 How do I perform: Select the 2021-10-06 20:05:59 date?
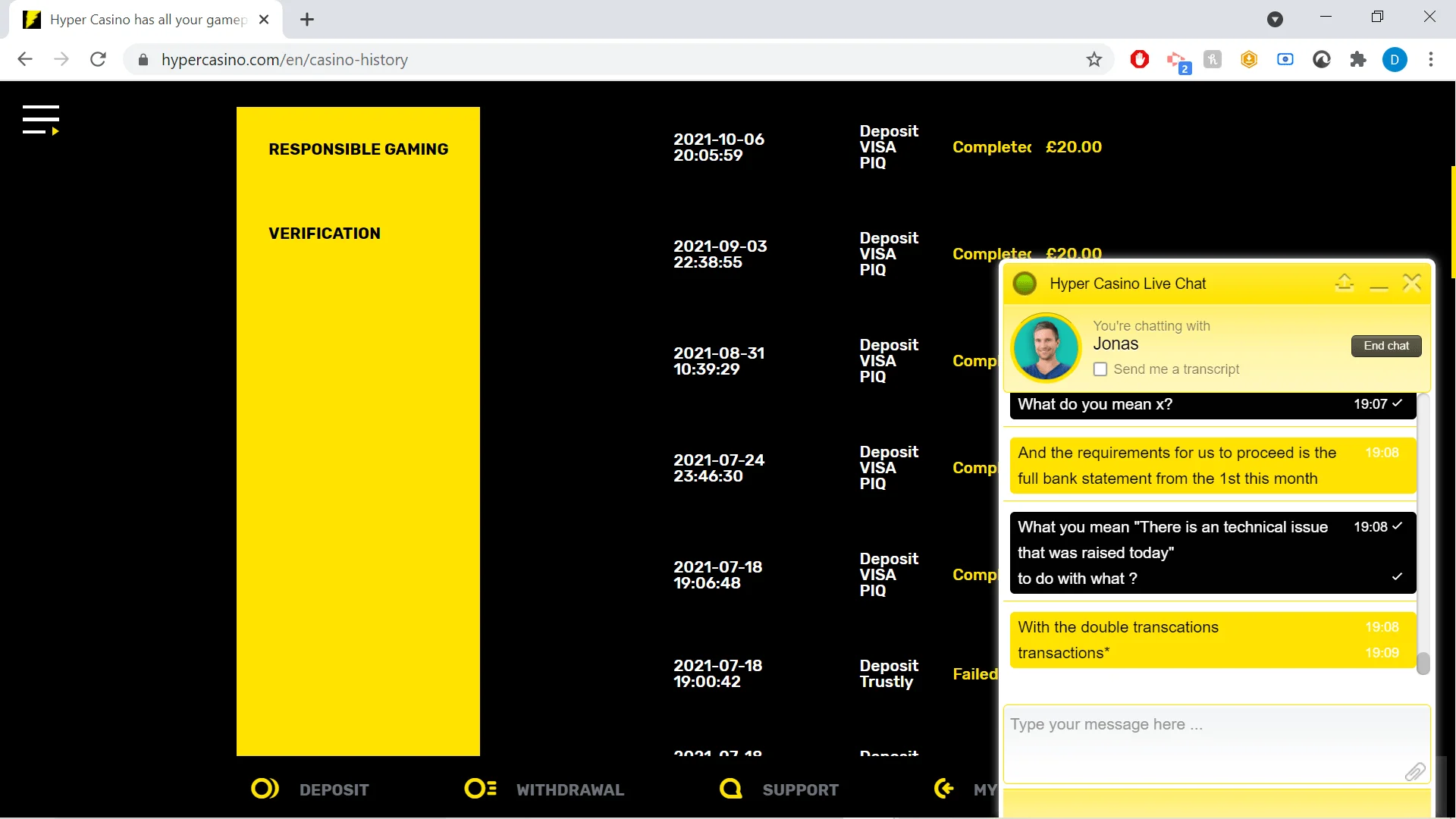tap(719, 147)
